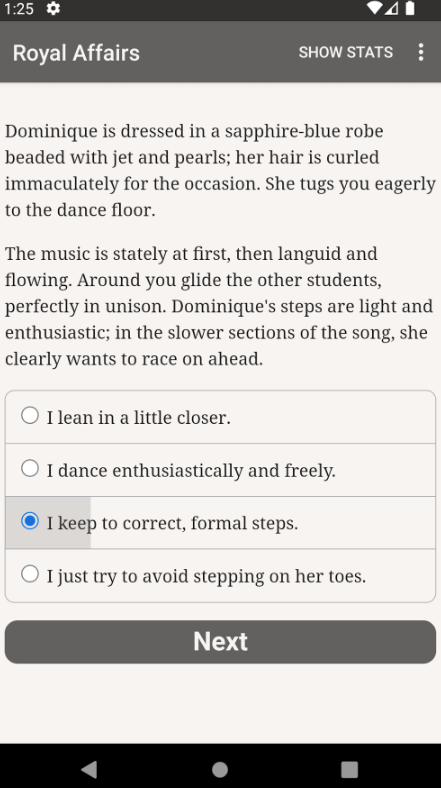The width and height of the screenshot is (441, 788).
Task: Open the three-dot overflow menu
Action: click(421, 52)
